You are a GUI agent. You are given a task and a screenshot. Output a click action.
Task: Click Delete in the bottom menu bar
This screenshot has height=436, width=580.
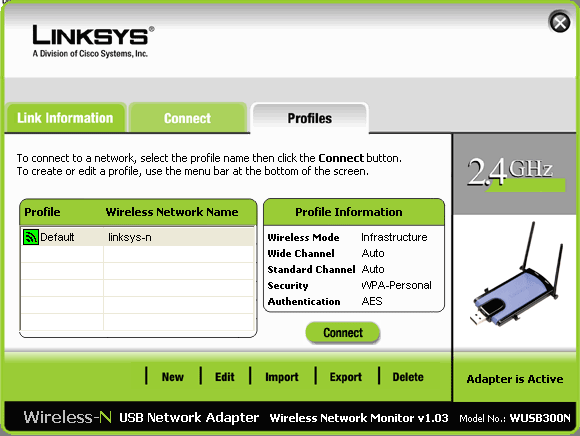click(408, 377)
